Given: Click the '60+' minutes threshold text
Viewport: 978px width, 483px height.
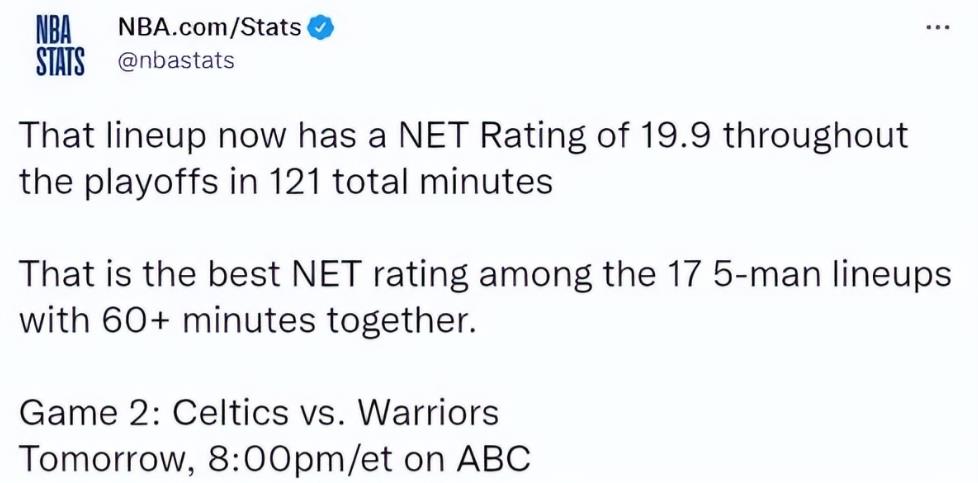Looking at the screenshot, I should click(128, 320).
